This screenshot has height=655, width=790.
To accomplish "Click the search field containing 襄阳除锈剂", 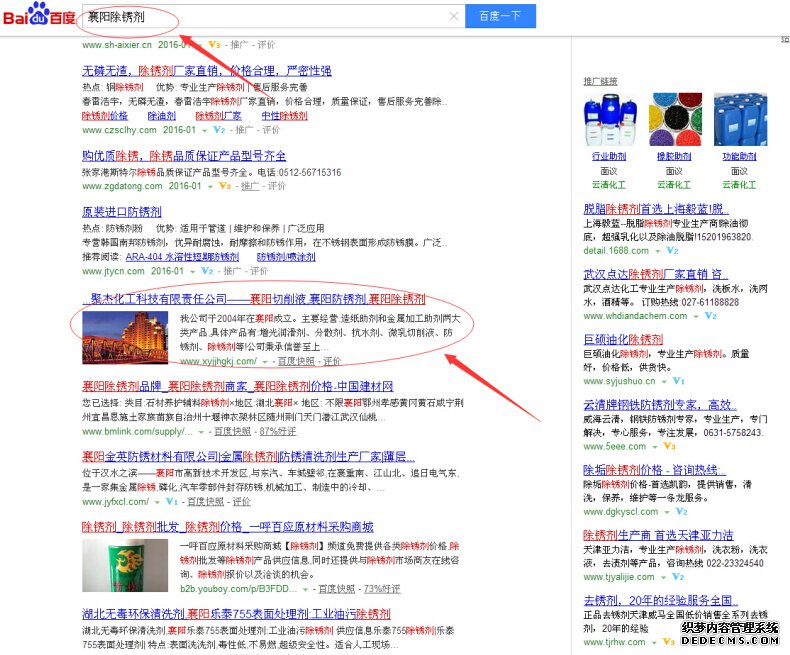I will pos(274,17).
